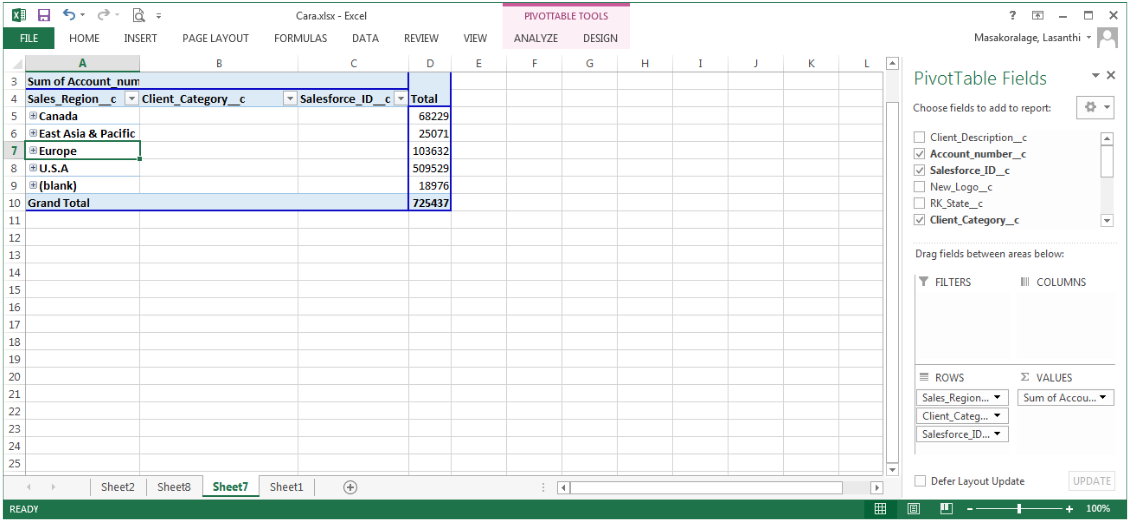Screen dimensions: 1131x522
Task: Click the Undo arrow icon
Action: [68, 15]
